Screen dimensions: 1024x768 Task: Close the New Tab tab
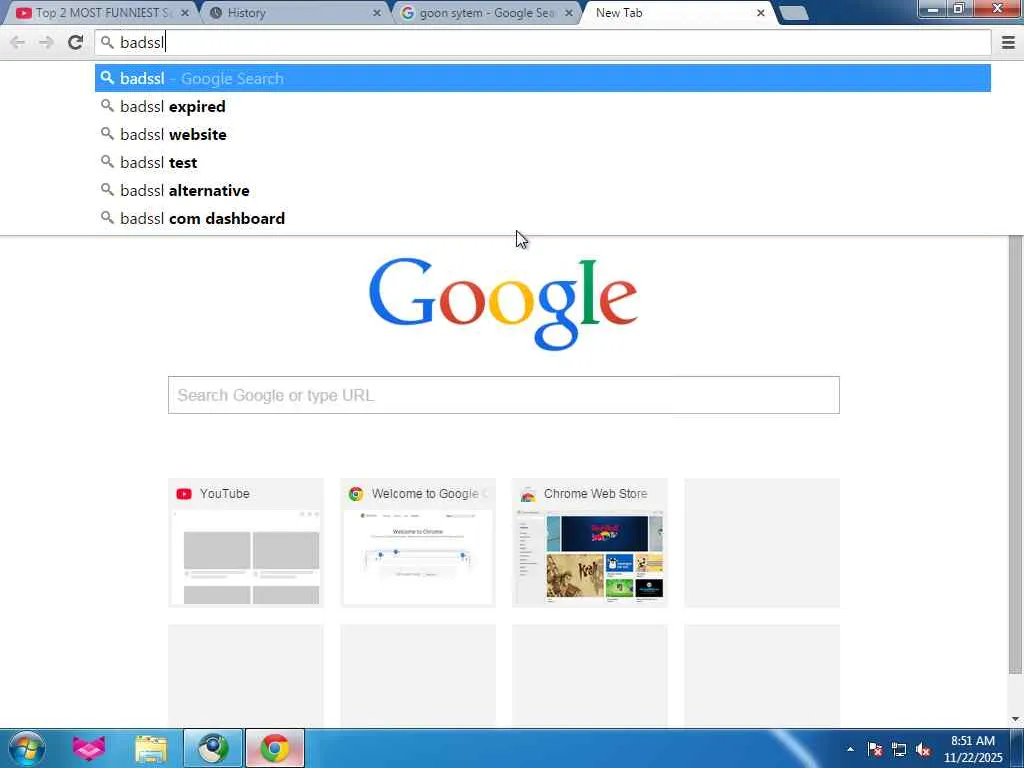tap(761, 13)
